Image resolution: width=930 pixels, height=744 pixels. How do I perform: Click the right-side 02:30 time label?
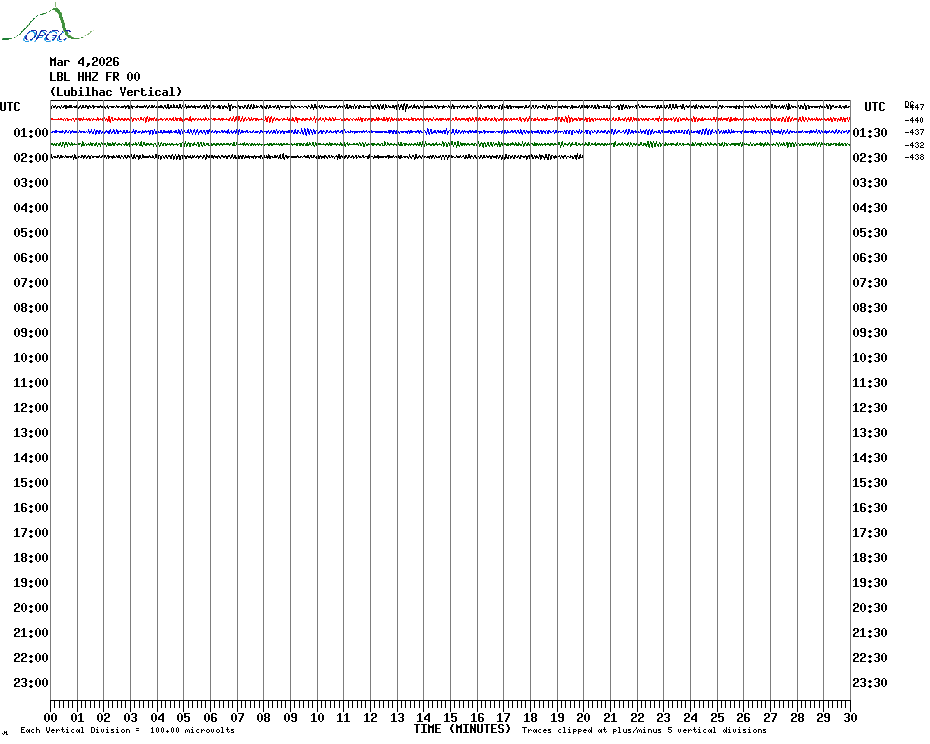870,158
